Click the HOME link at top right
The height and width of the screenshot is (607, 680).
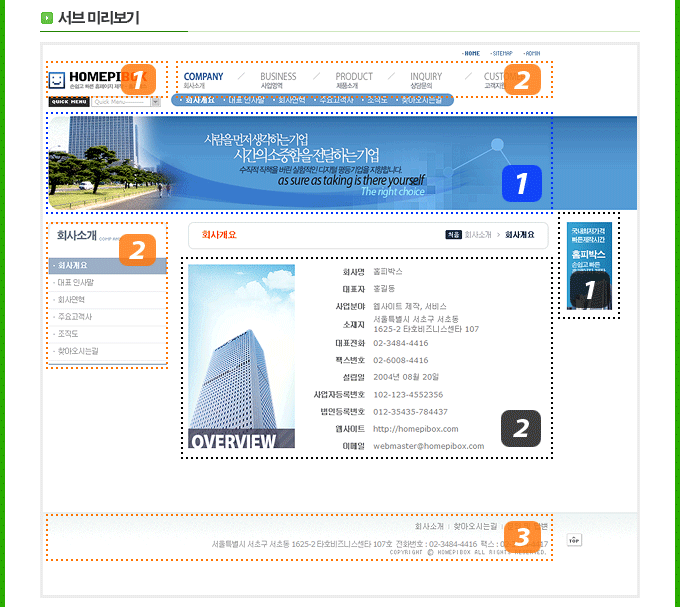click(x=471, y=53)
